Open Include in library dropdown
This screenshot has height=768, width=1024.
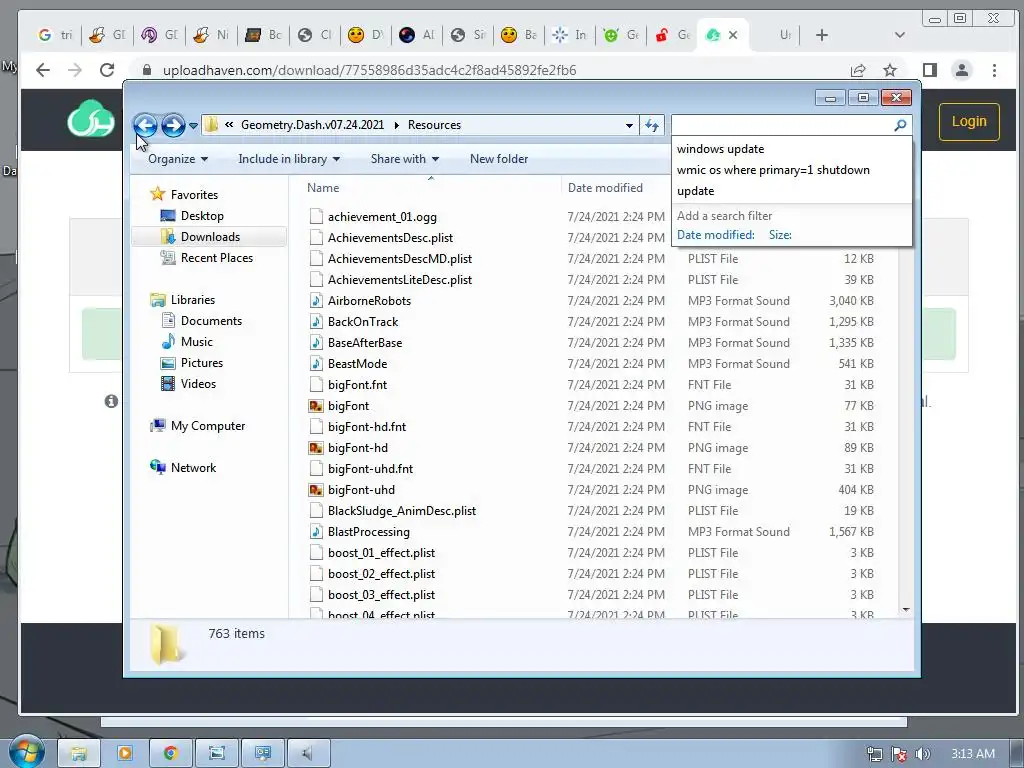pyautogui.click(x=289, y=159)
